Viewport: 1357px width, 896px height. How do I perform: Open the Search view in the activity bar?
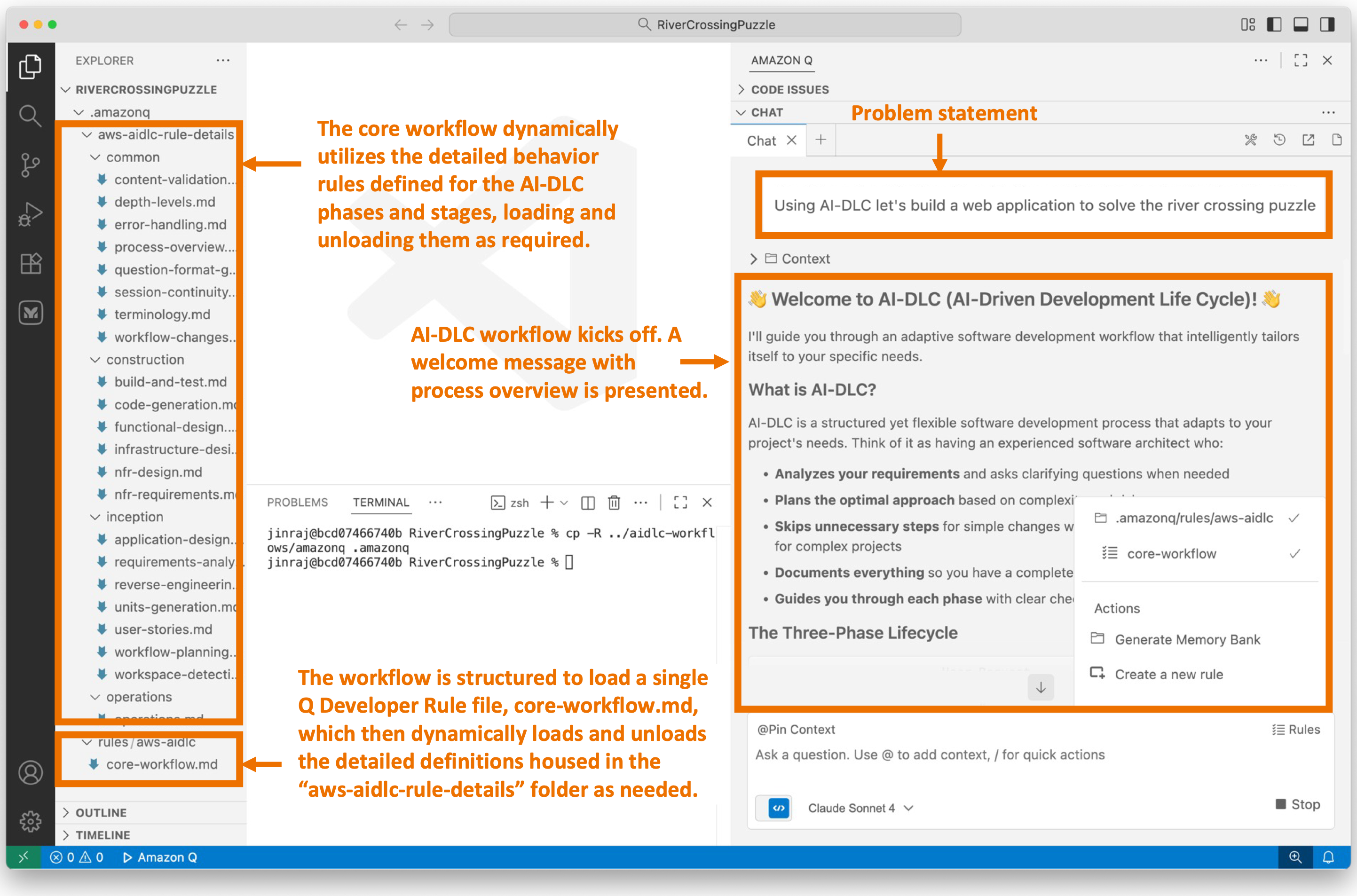click(x=30, y=116)
